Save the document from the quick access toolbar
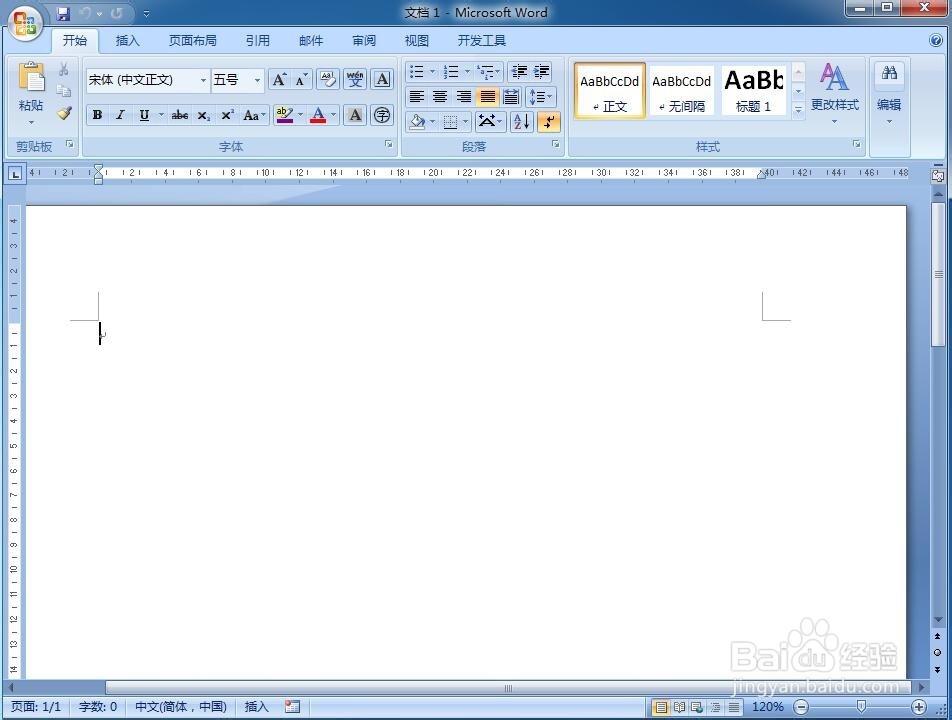952x720 pixels. tap(63, 13)
